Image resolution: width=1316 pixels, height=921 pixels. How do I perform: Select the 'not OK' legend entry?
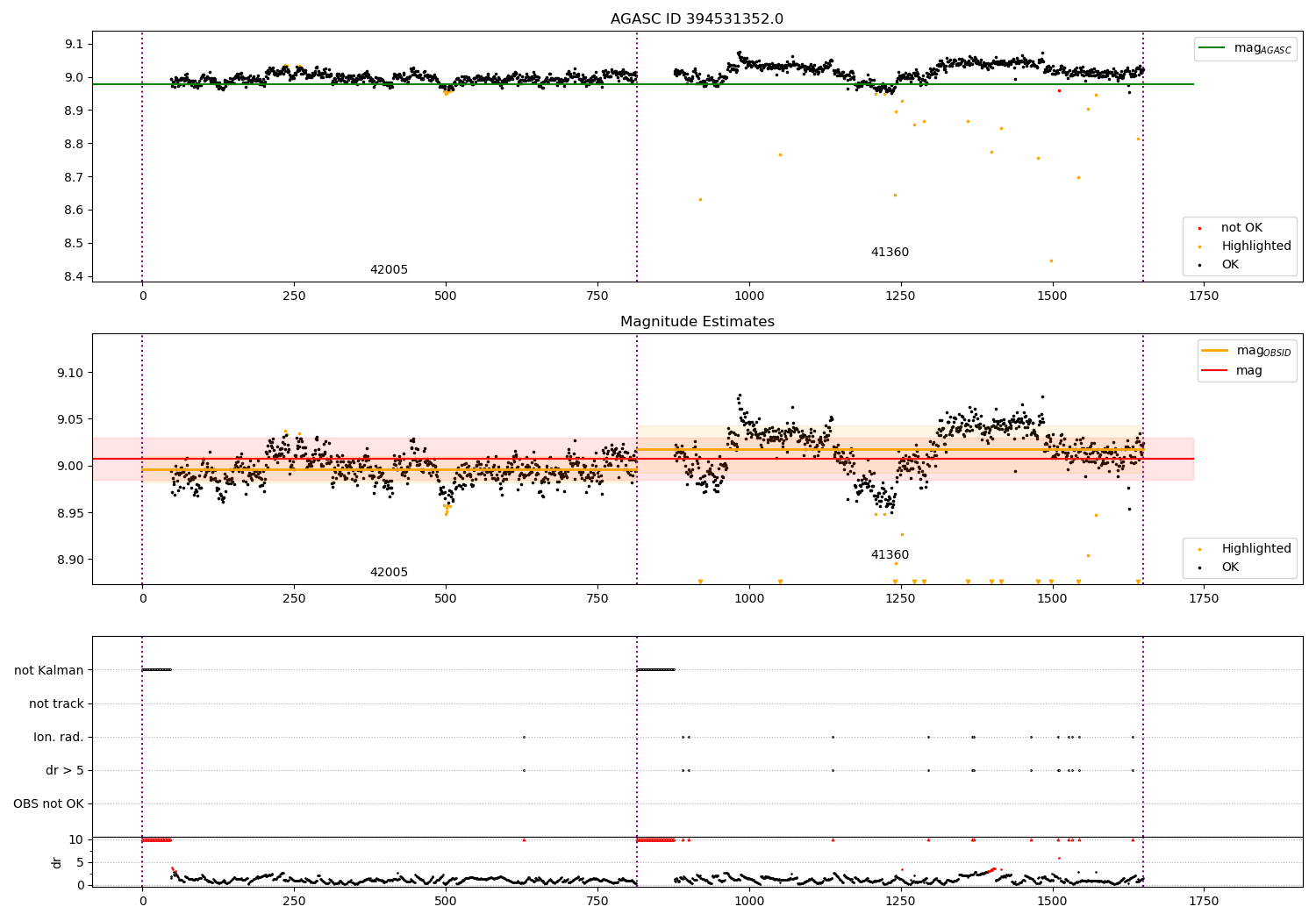tap(1241, 228)
